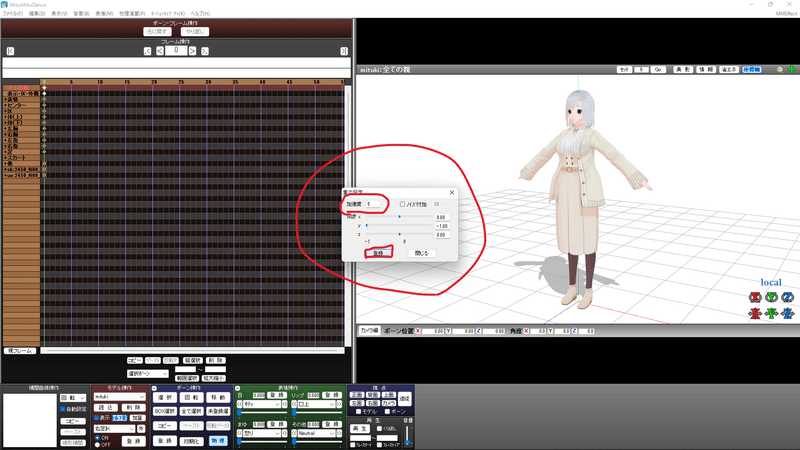The height and width of the screenshot is (450, 800).
Task: Toggle the model 表示 display checkbox
Action: 96,418
